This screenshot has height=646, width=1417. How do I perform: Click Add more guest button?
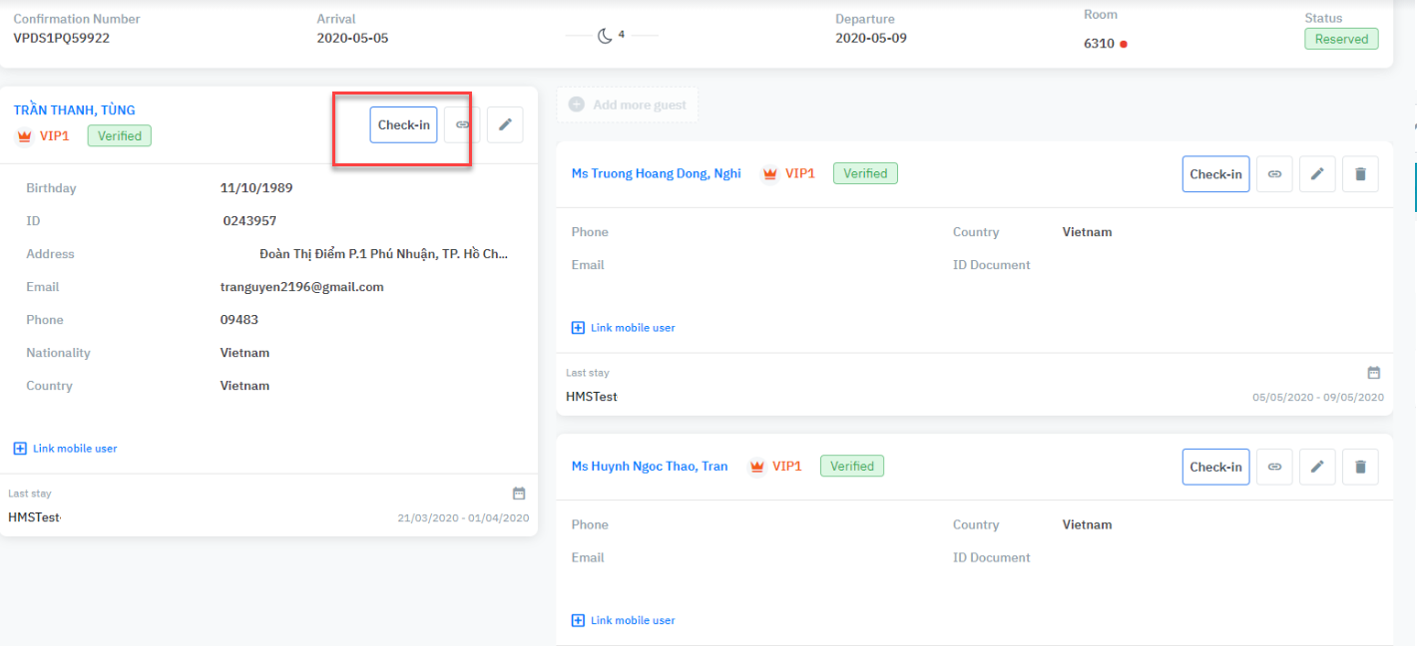[x=628, y=105]
